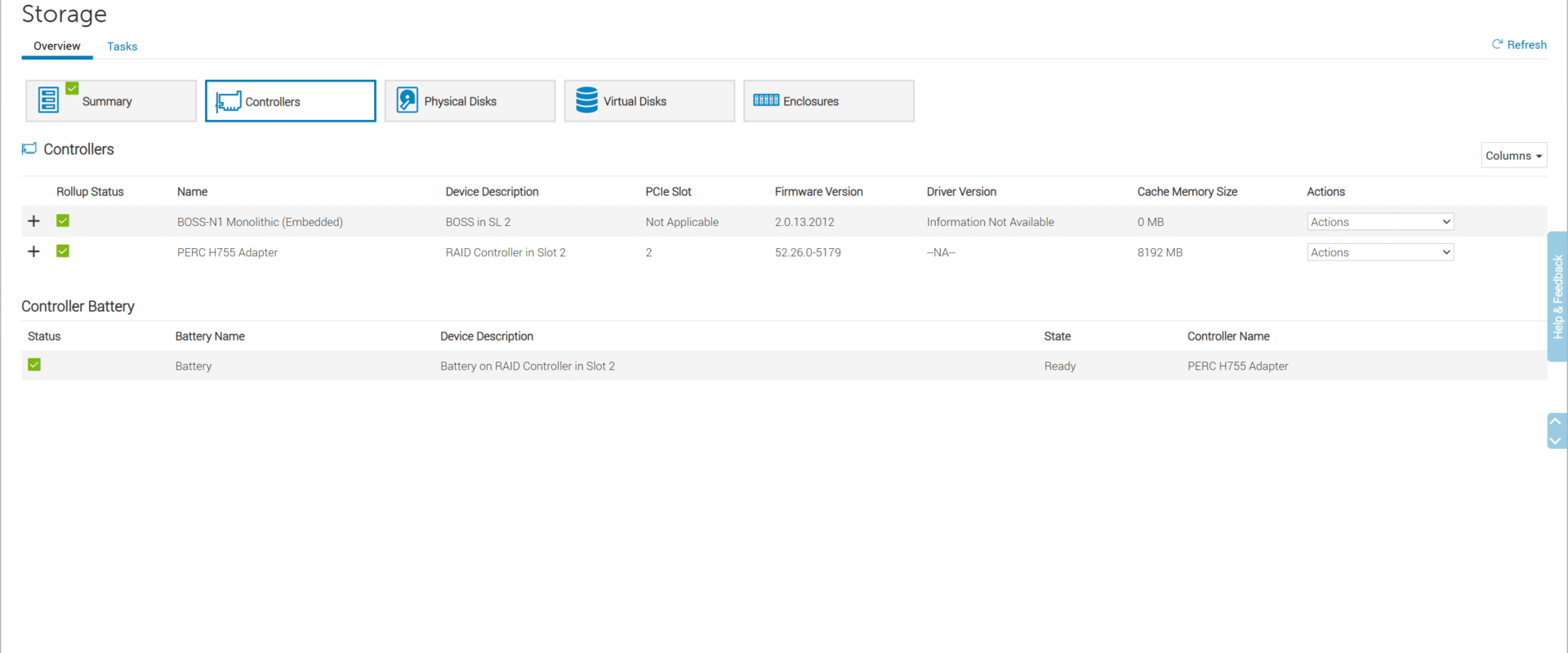Click the scroll-up chevron on right edge

coord(1556,422)
